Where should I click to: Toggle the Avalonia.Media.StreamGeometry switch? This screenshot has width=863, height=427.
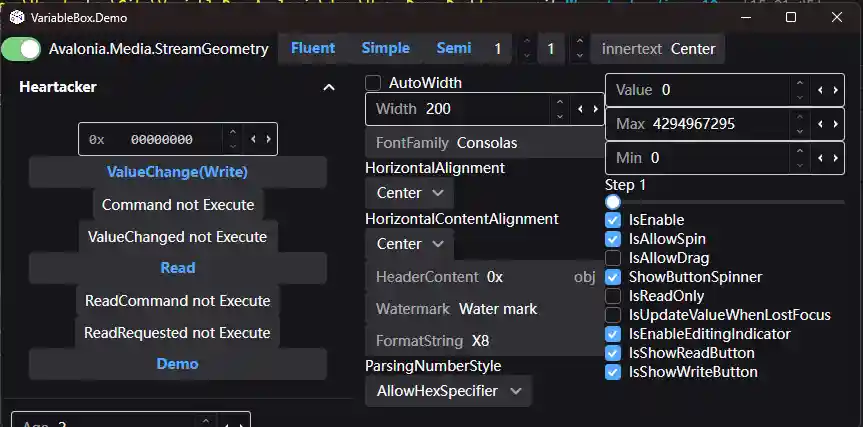[x=22, y=48]
